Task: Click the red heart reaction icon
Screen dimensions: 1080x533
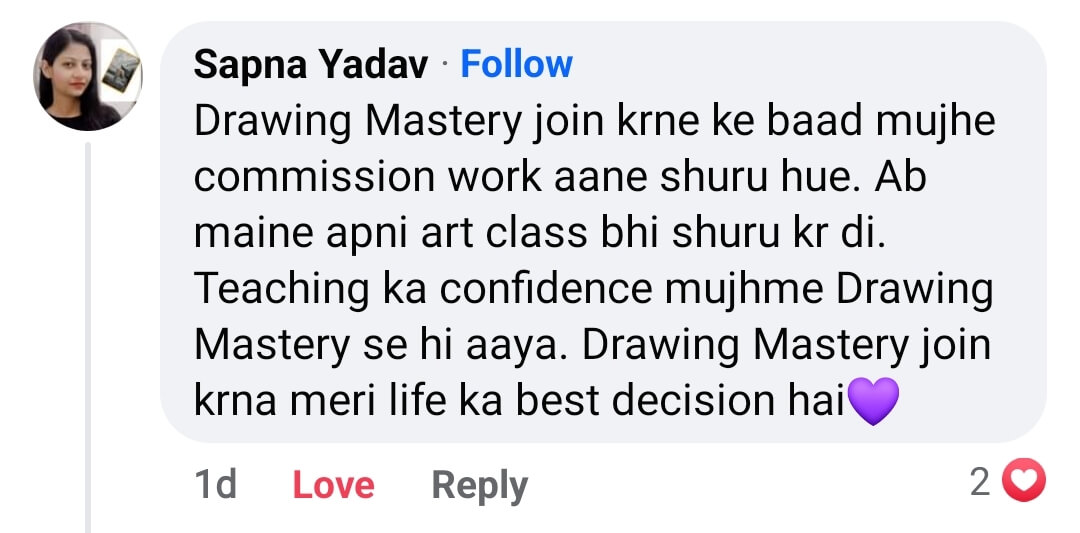Action: (x=1023, y=483)
